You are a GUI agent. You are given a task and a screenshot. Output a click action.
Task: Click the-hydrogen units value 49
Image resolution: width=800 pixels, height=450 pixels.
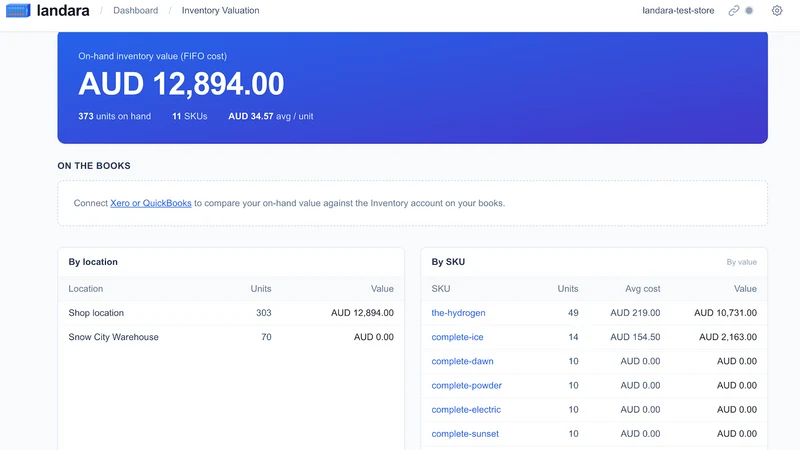click(573, 313)
